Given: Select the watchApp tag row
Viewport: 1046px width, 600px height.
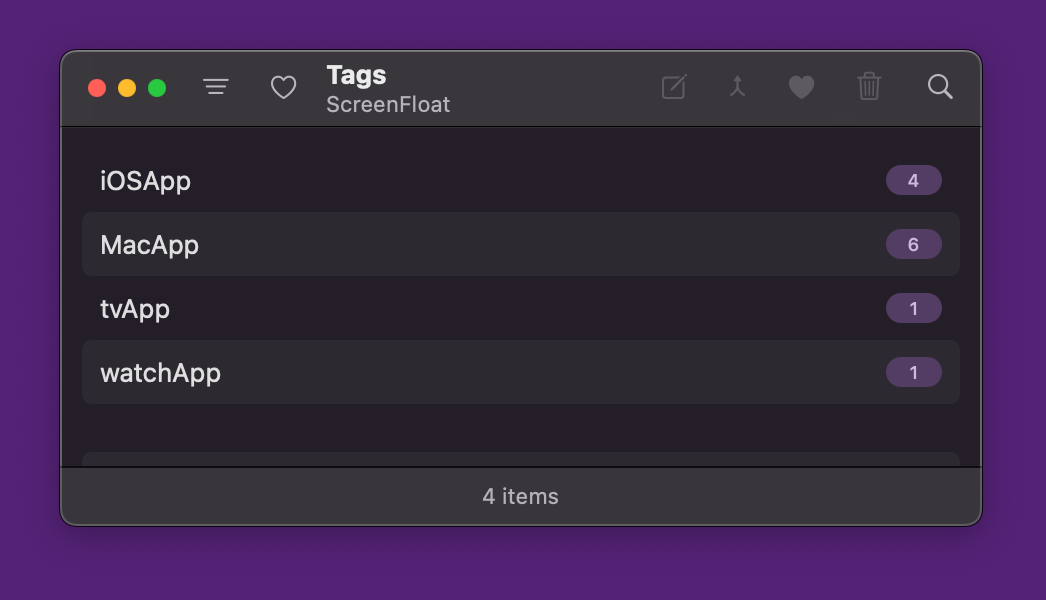Looking at the screenshot, I should tap(521, 372).
